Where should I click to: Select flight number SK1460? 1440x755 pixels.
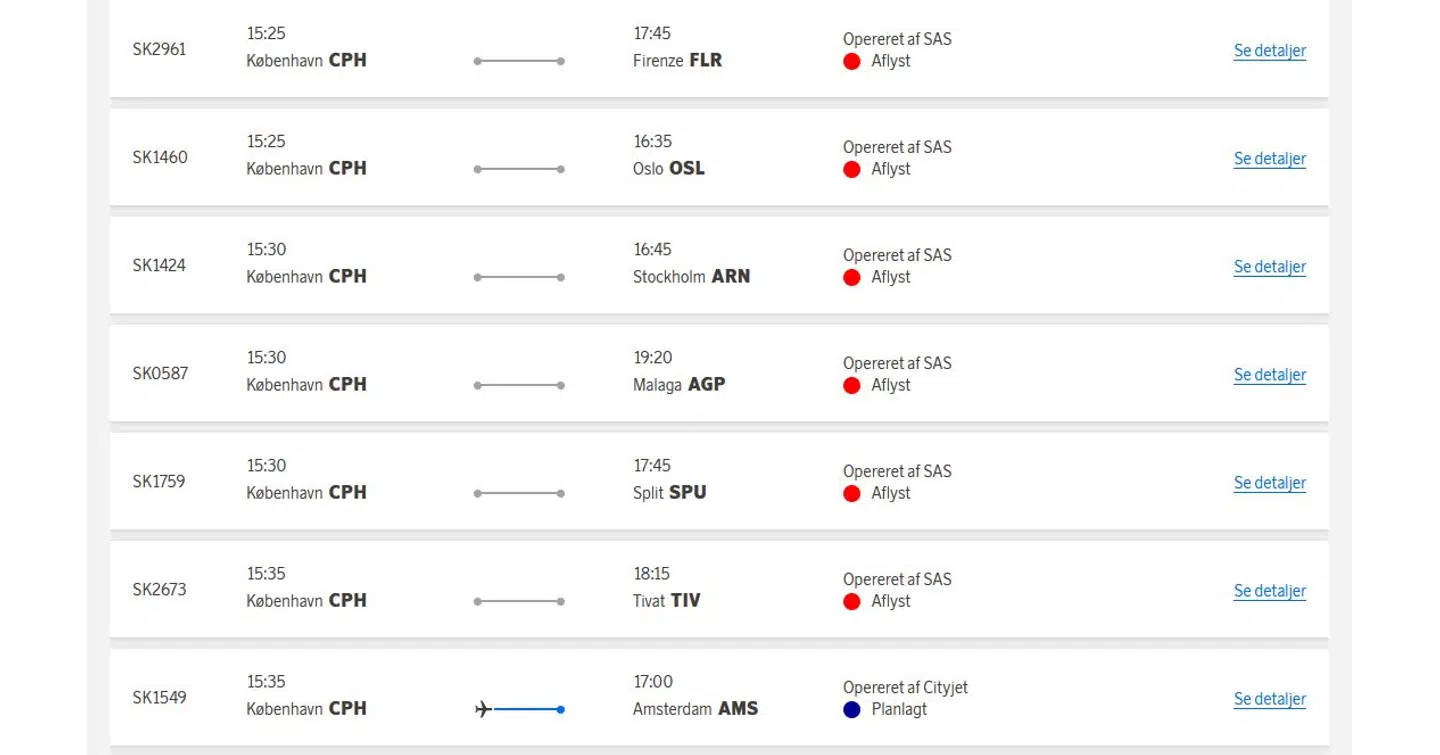[160, 157]
